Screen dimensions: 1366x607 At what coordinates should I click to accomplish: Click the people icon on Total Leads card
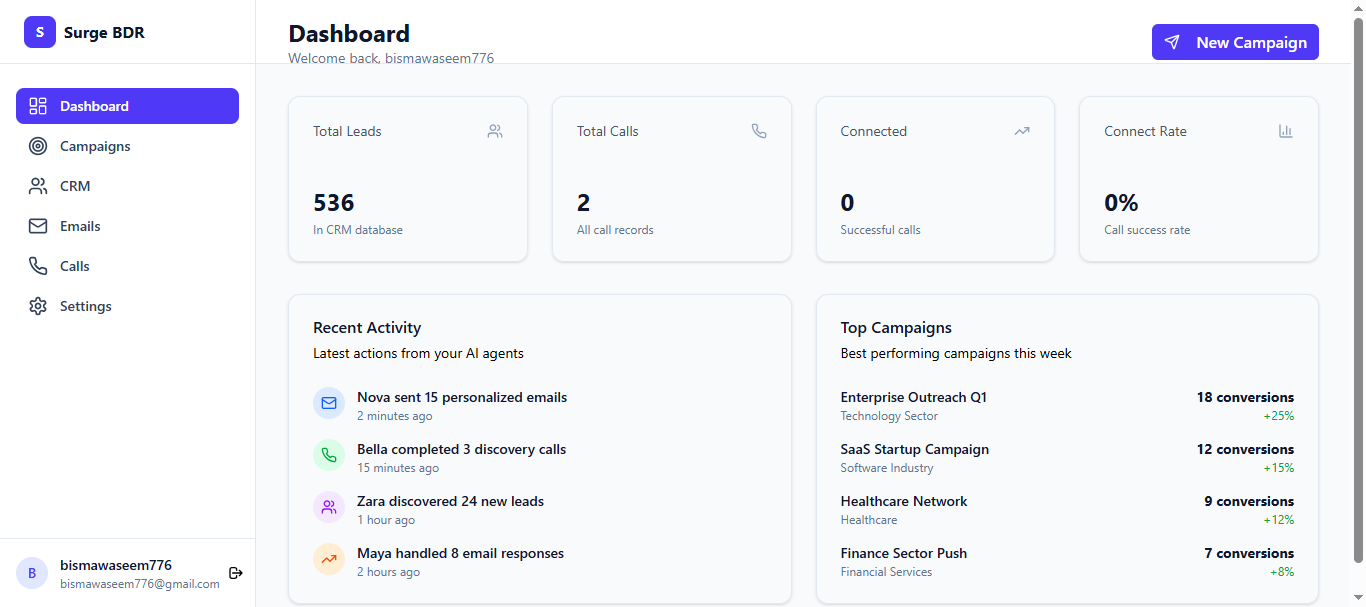[x=495, y=131]
